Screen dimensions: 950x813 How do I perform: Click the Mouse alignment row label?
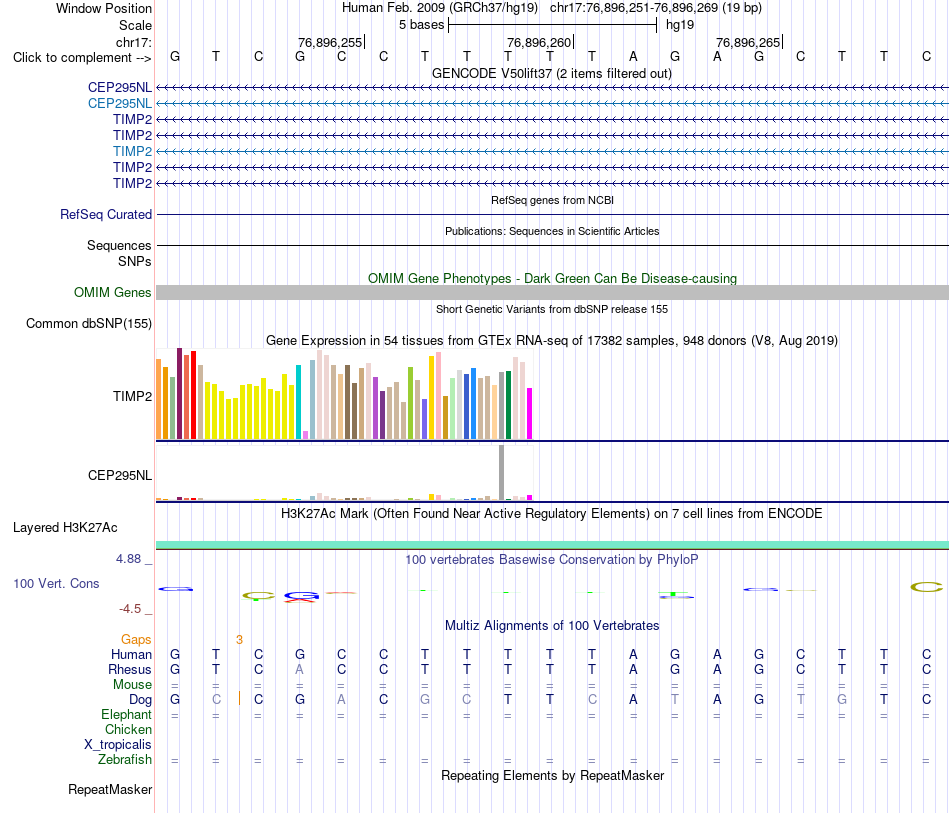pos(132,685)
